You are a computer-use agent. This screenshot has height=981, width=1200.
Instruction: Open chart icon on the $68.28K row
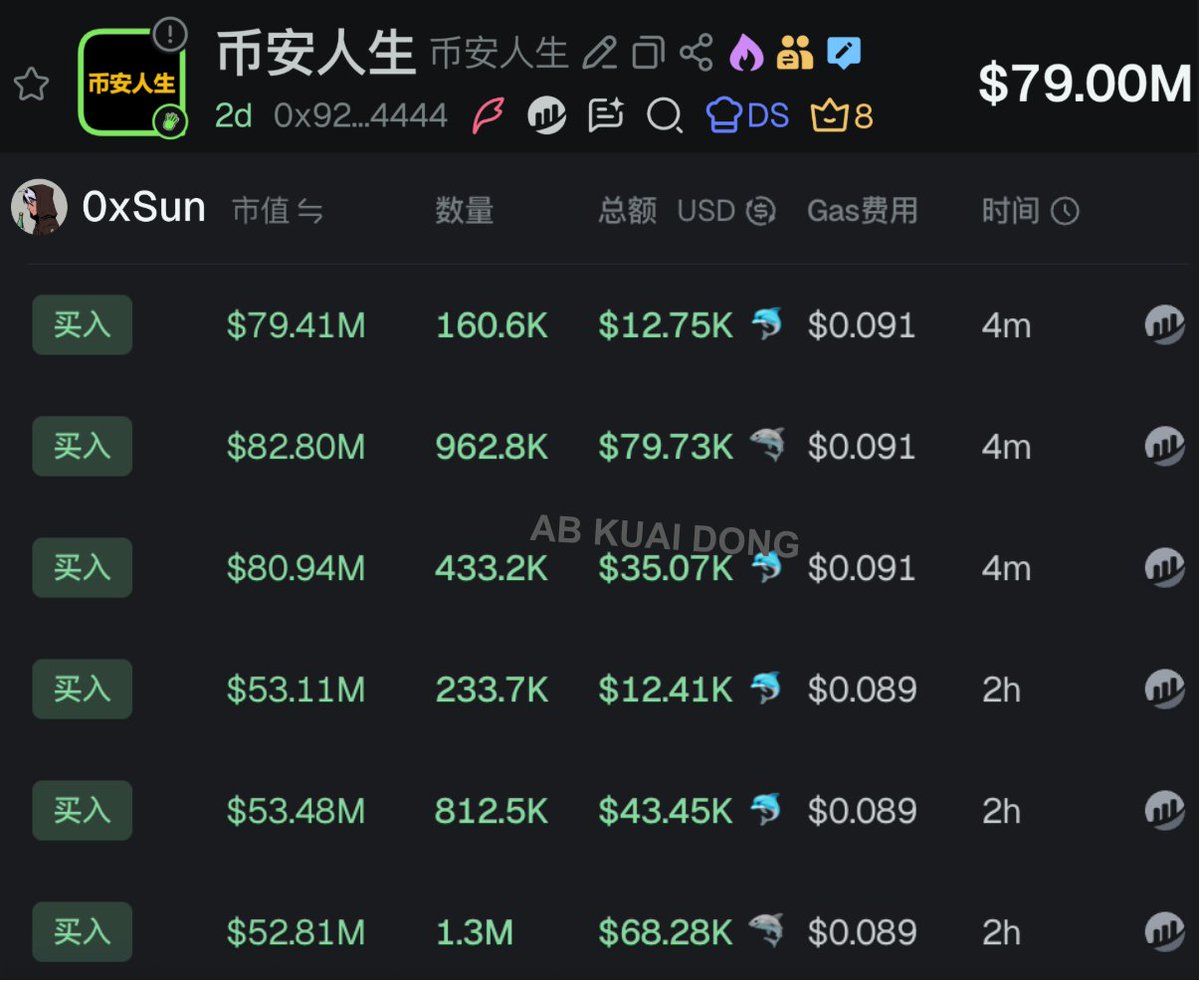pos(1165,932)
